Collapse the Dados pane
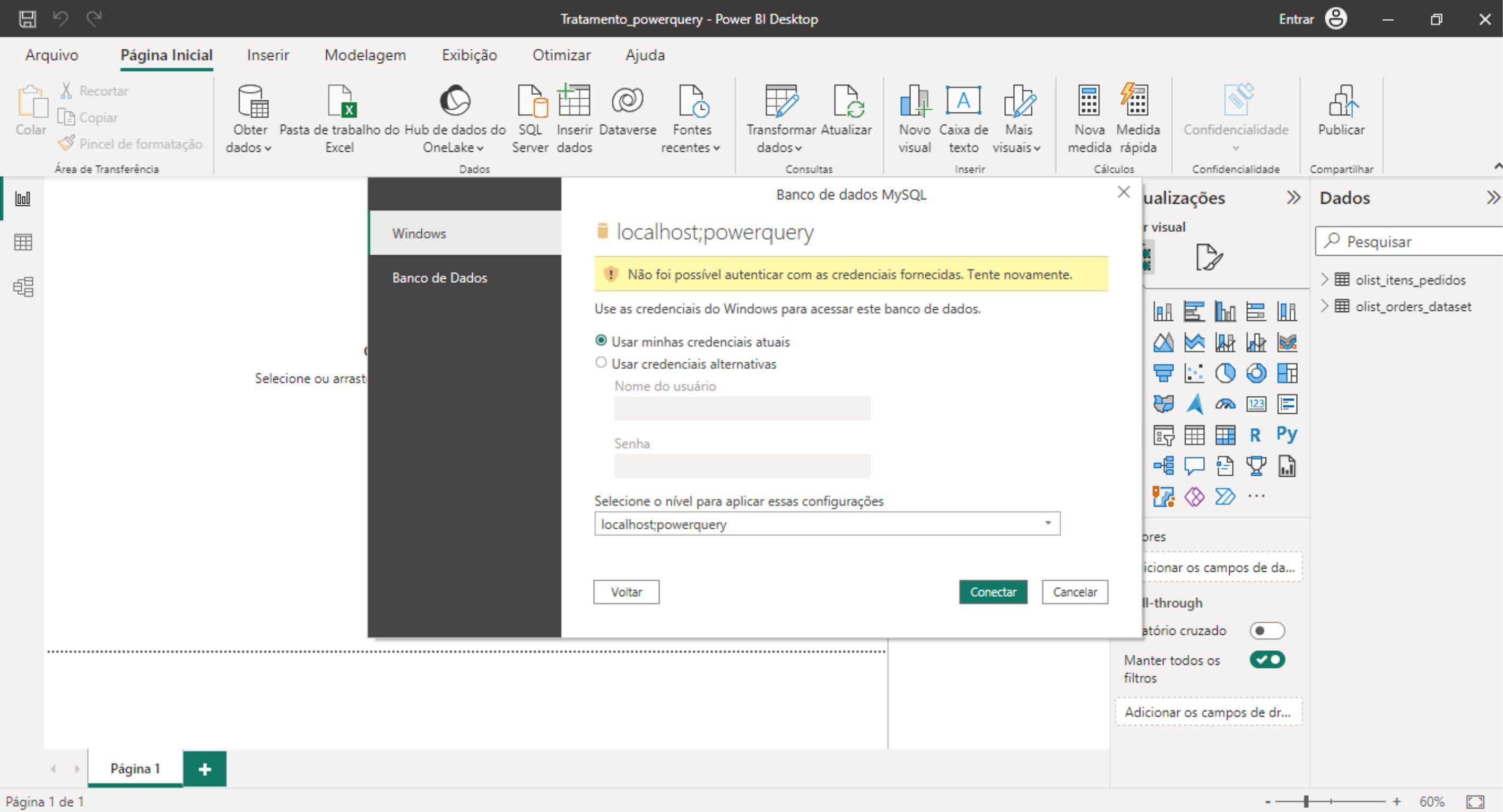 click(1492, 198)
